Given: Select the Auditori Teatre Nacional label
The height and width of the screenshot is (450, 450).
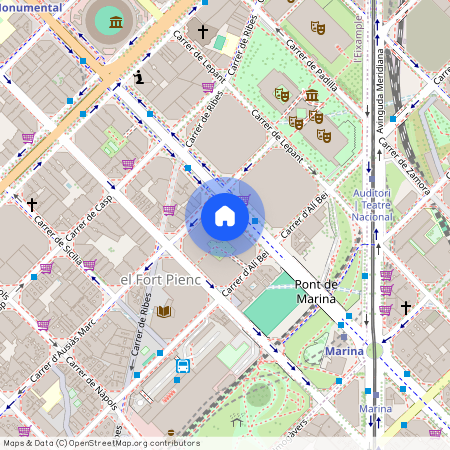Looking at the screenshot, I should coord(372,205).
